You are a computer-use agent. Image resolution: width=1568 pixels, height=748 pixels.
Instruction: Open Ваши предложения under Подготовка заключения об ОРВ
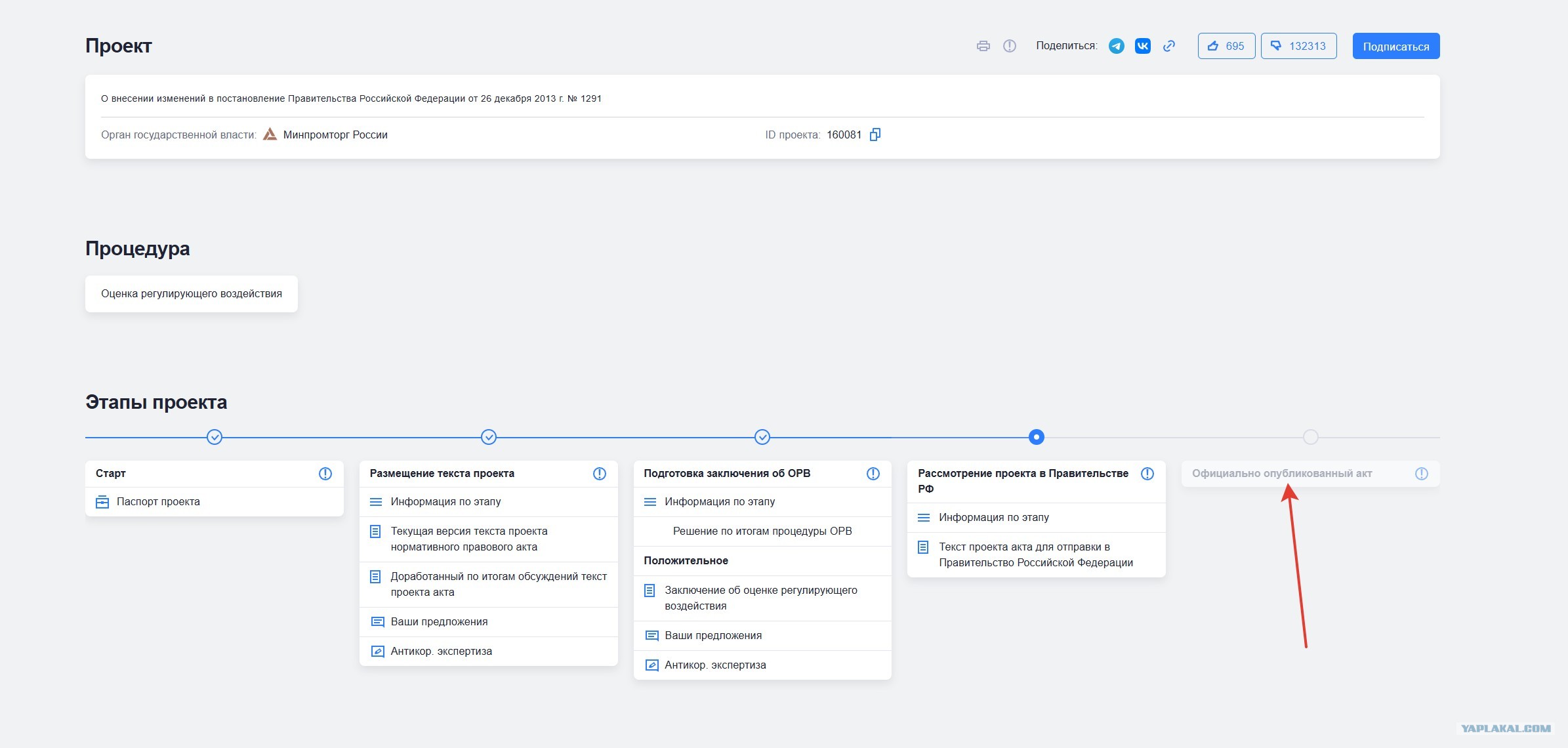(762, 636)
